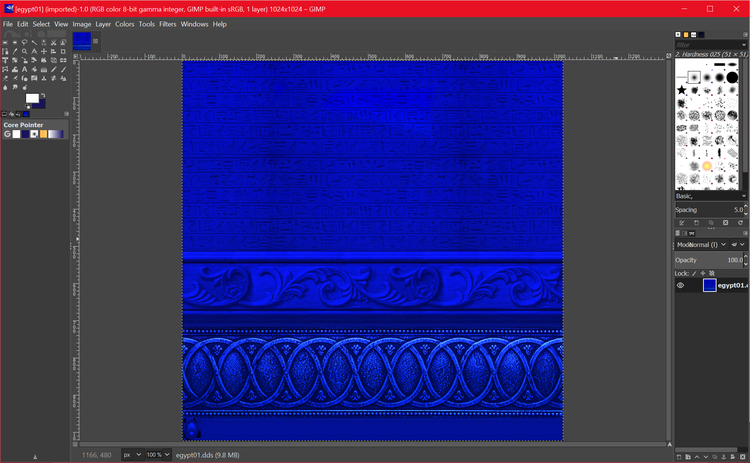750x463 pixels.
Task: Select the Bucket Fill tool
Action: click(34, 69)
